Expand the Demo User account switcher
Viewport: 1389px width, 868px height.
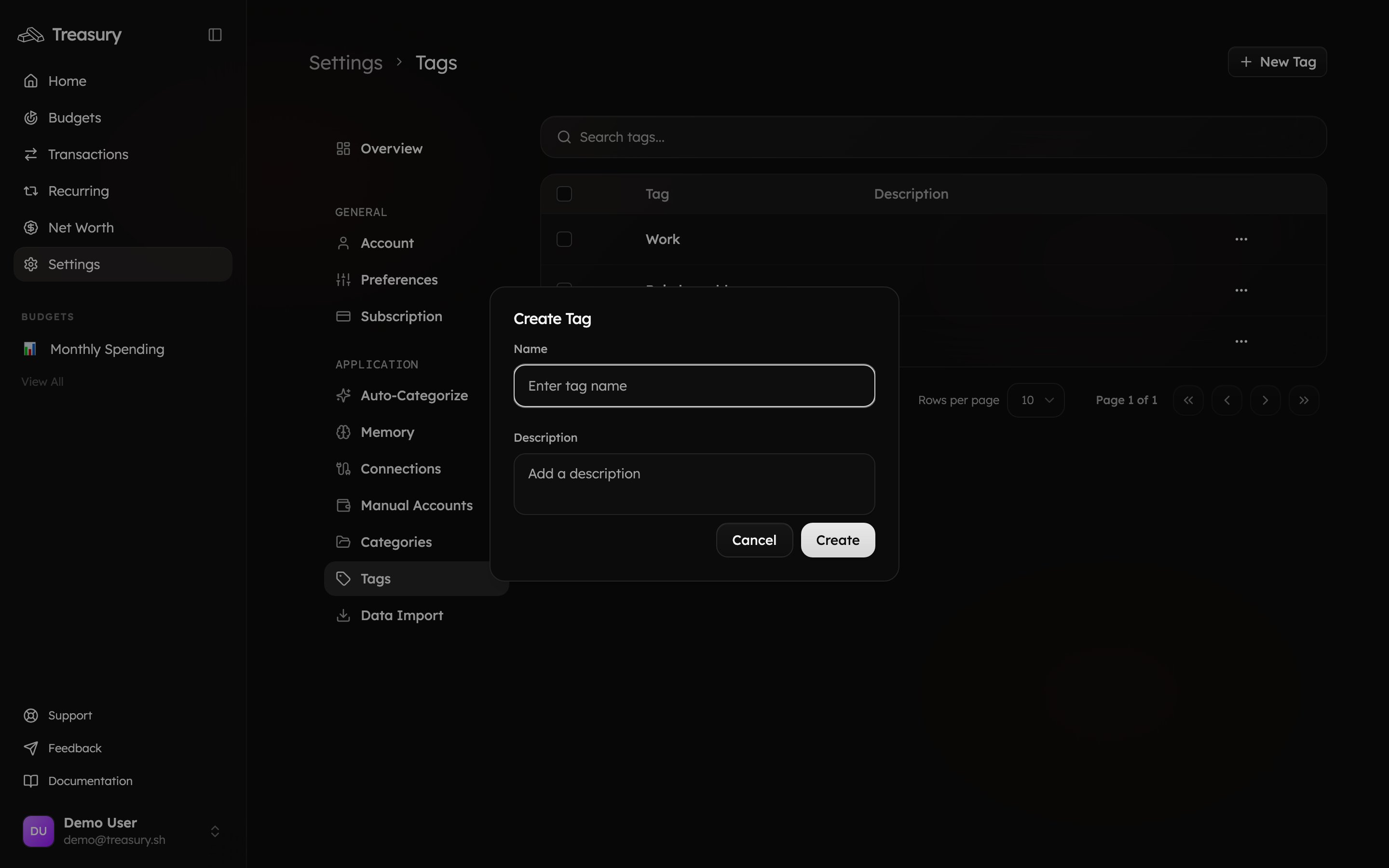coord(215,831)
